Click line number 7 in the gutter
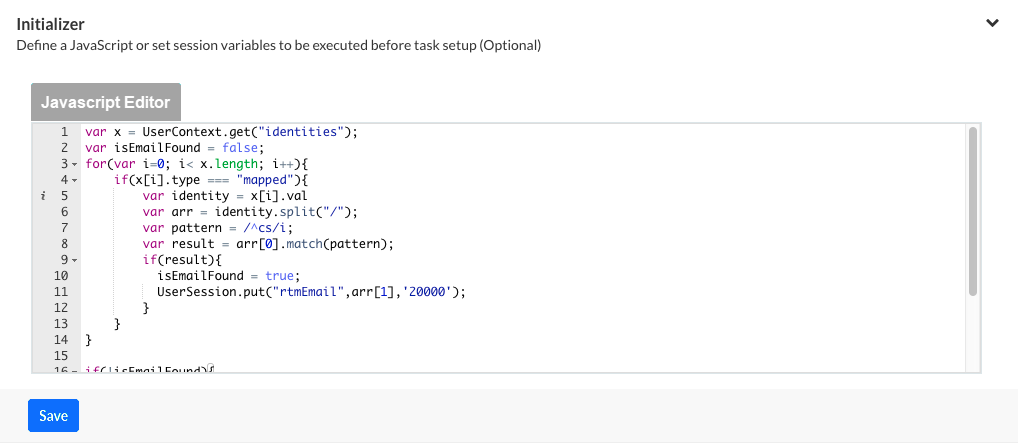This screenshot has height=448, width=1018. [64, 228]
